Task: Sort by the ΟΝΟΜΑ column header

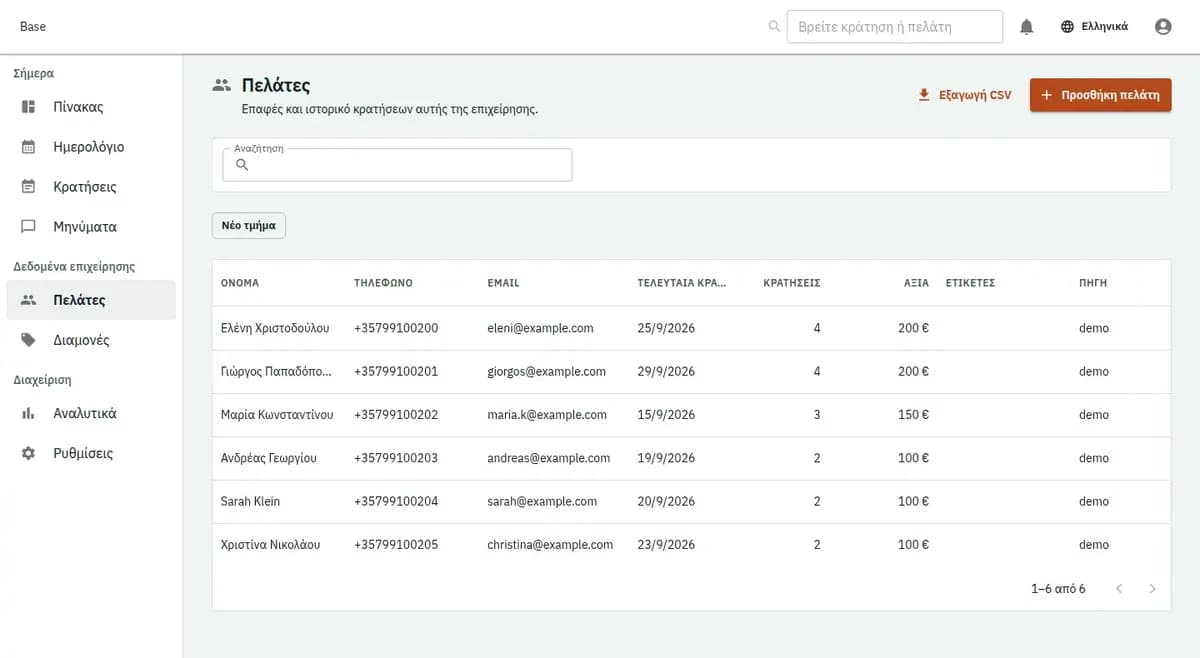Action: point(240,283)
